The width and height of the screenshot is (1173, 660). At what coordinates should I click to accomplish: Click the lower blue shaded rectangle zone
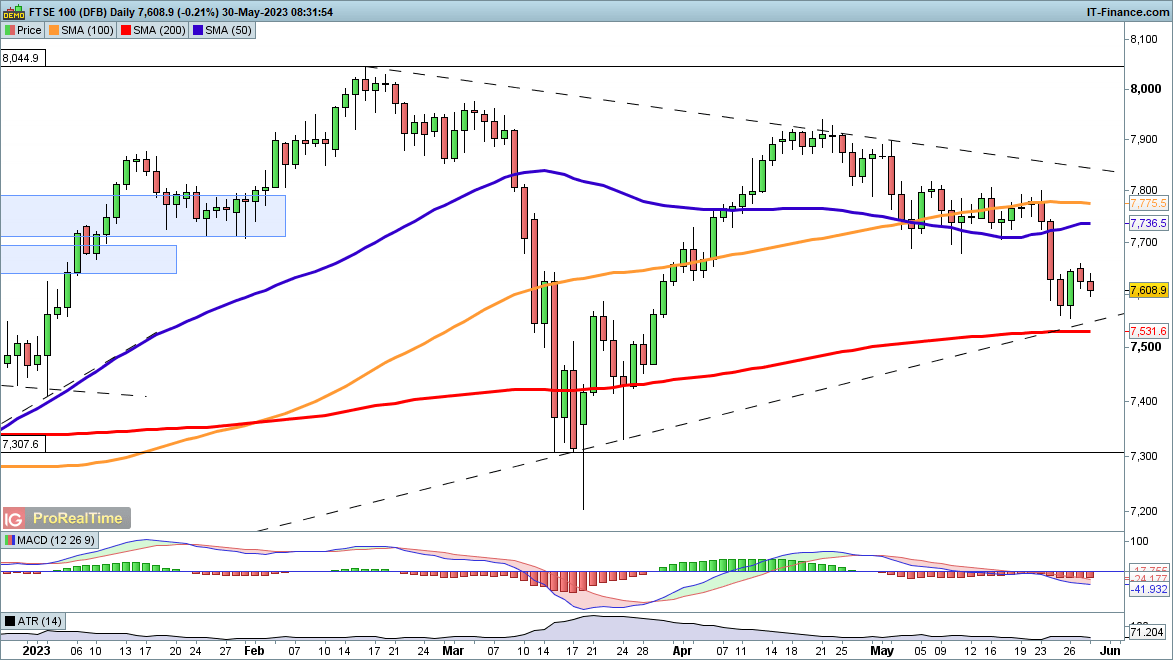pos(88,260)
